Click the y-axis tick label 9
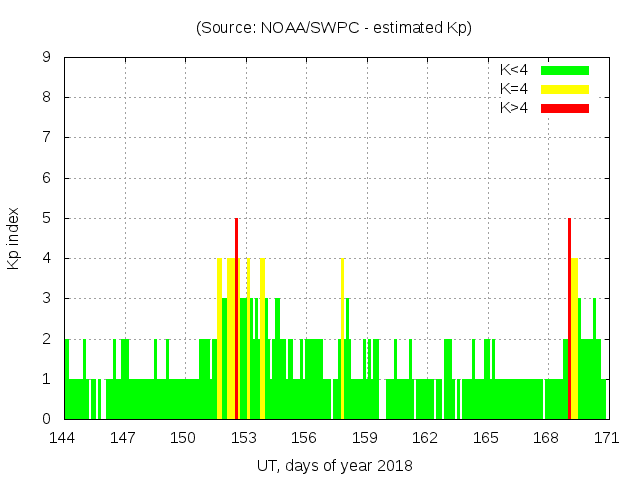Image resolution: width=640 pixels, height=480 pixels. tap(46, 57)
